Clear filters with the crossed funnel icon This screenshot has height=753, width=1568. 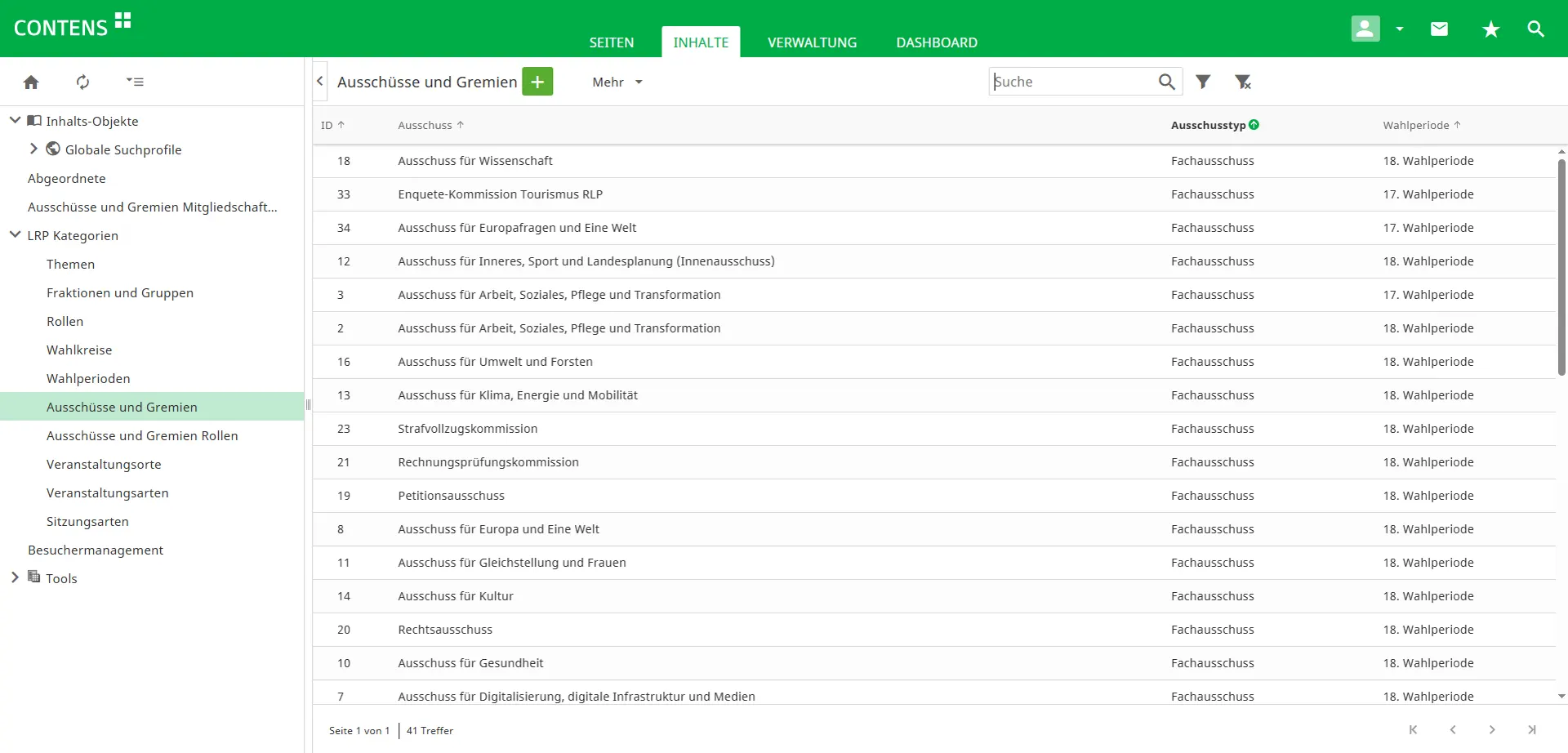[x=1243, y=82]
